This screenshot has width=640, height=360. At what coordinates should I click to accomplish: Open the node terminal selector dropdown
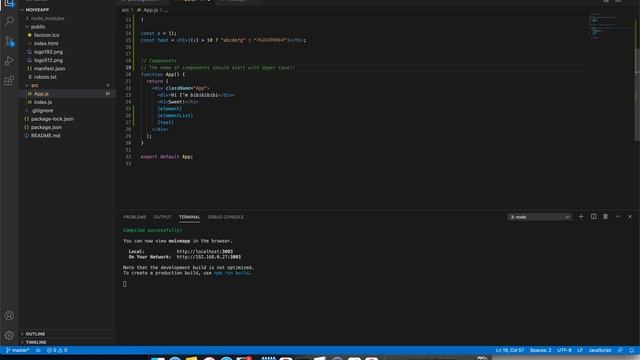(x=539, y=217)
